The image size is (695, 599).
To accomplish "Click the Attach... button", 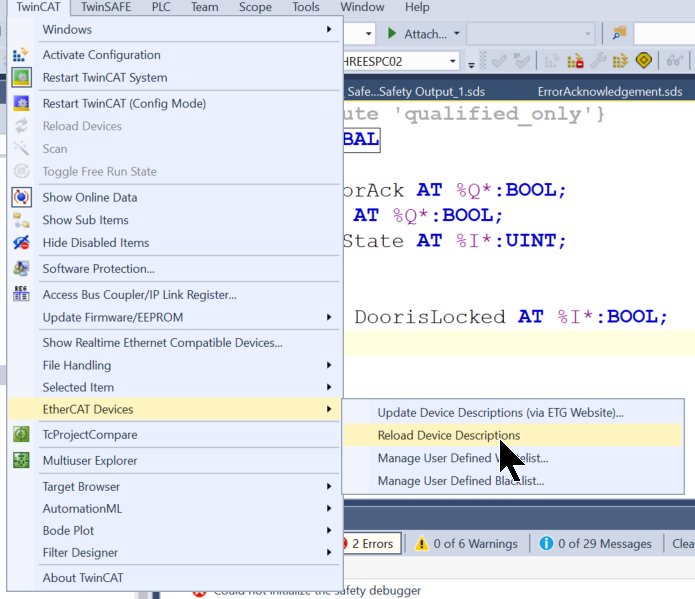I will click(x=419, y=34).
